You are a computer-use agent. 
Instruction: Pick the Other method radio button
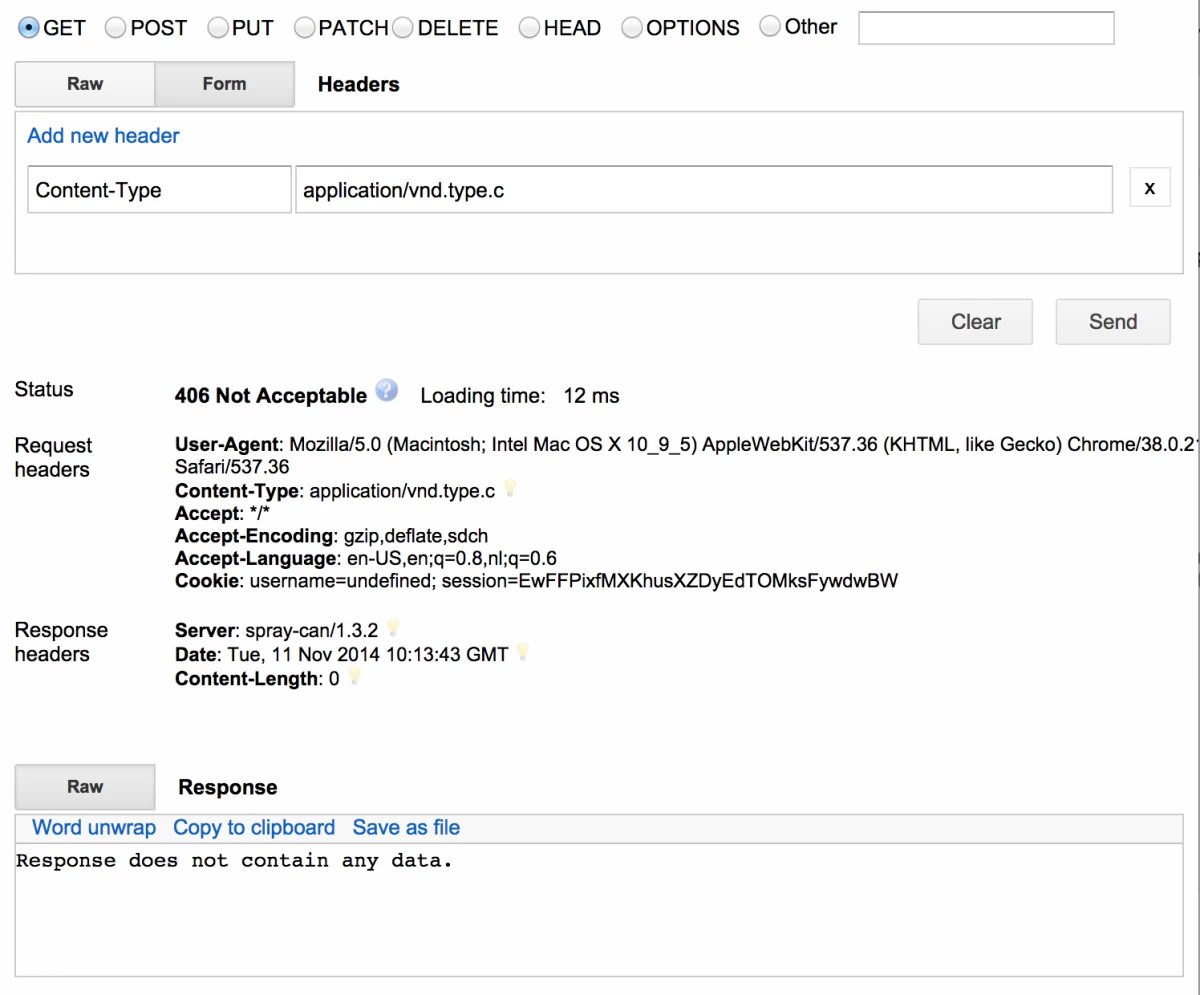769,27
